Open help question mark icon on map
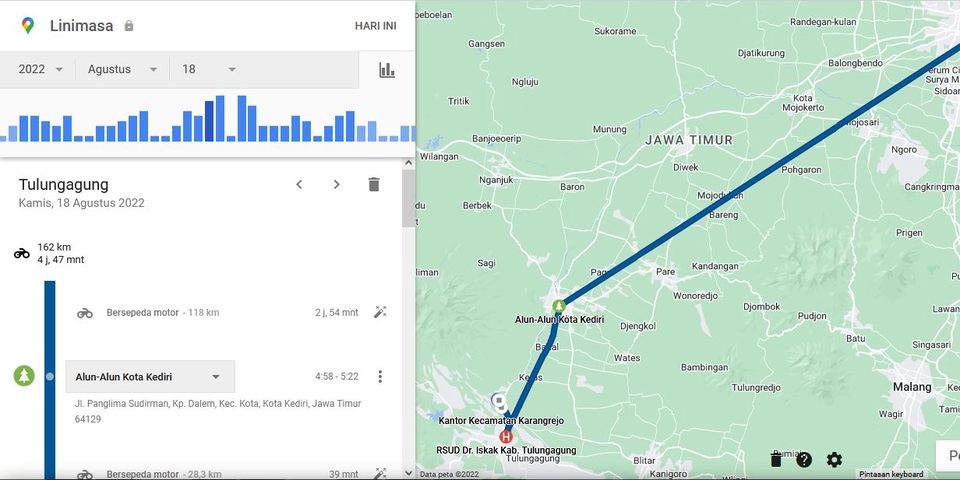 pyautogui.click(x=804, y=460)
